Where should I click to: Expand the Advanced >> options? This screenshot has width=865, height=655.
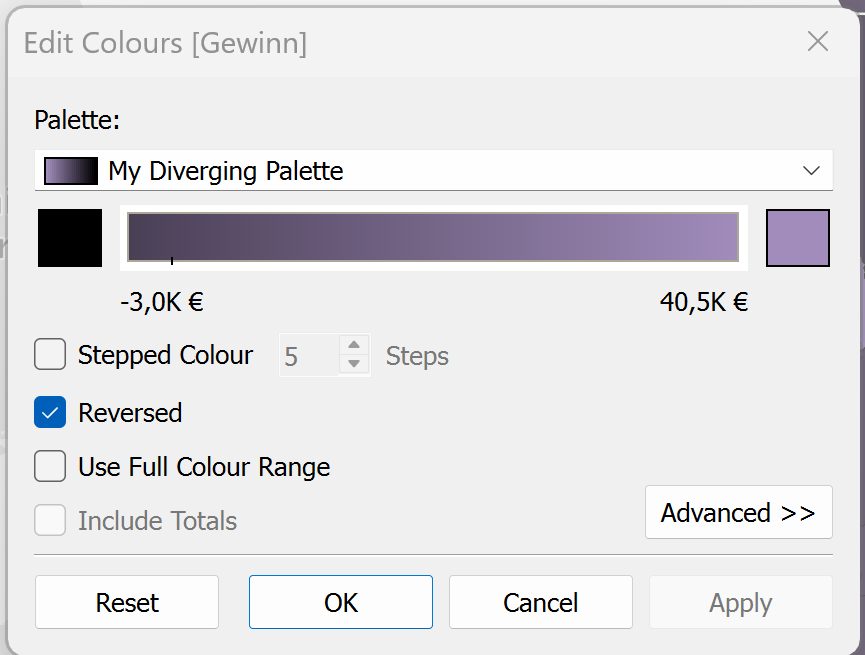point(738,512)
